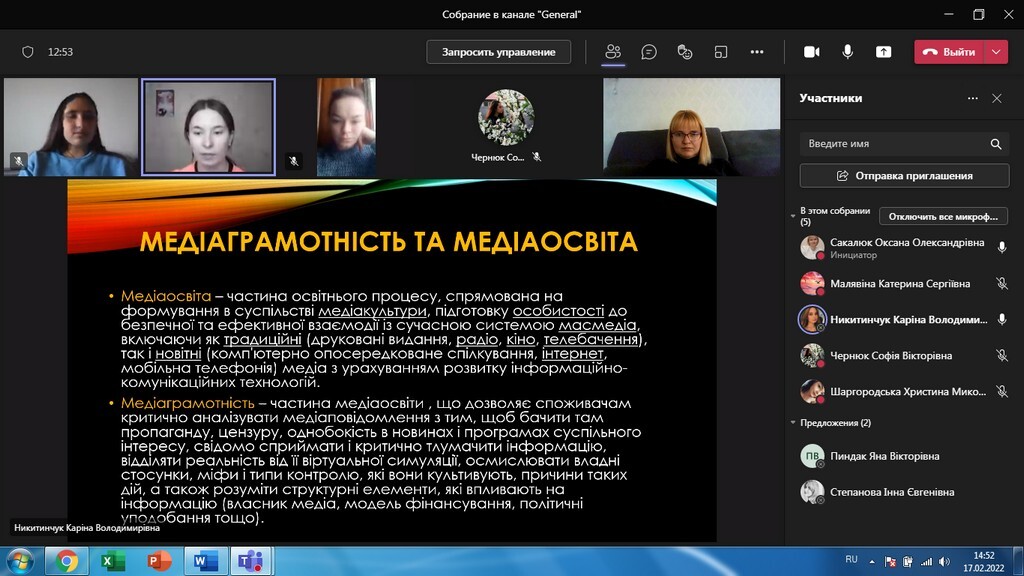The height and width of the screenshot is (576, 1024).
Task: Click the search magnifier in participants field
Action: (x=996, y=144)
